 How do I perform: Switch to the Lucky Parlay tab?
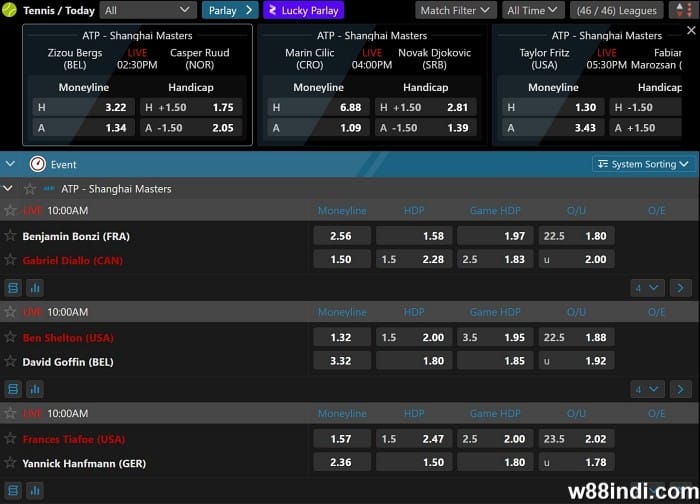[303, 11]
